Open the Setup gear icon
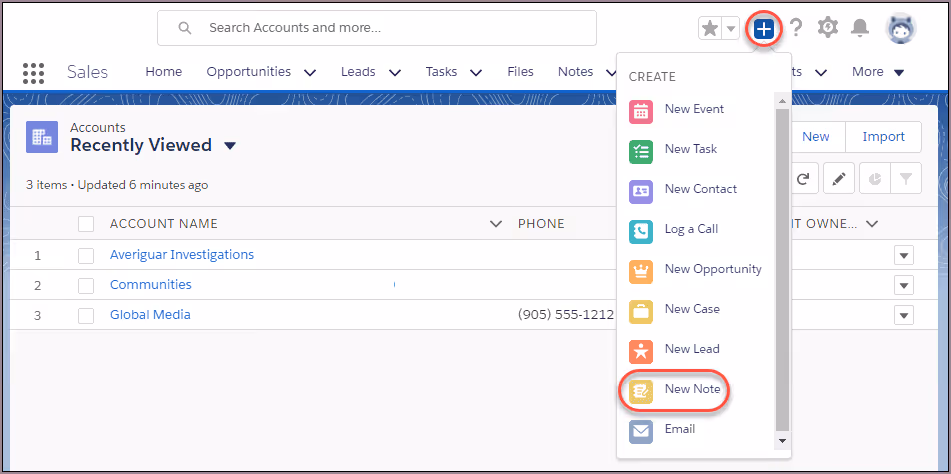 827,28
